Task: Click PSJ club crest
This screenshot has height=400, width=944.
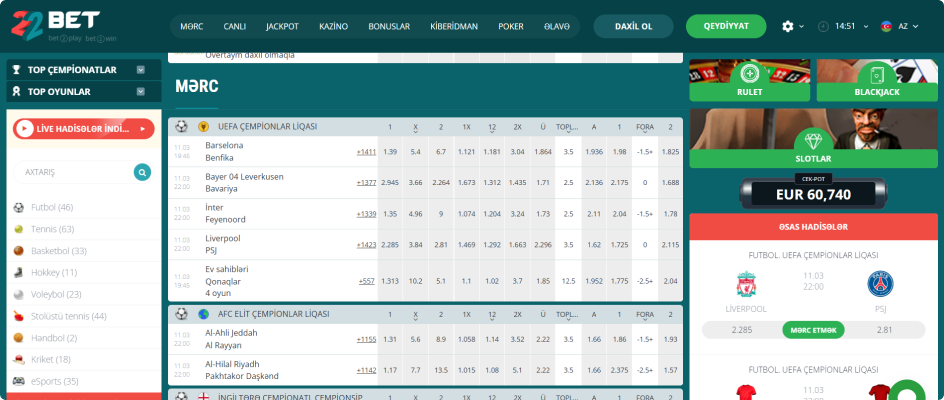Action: [x=880, y=284]
